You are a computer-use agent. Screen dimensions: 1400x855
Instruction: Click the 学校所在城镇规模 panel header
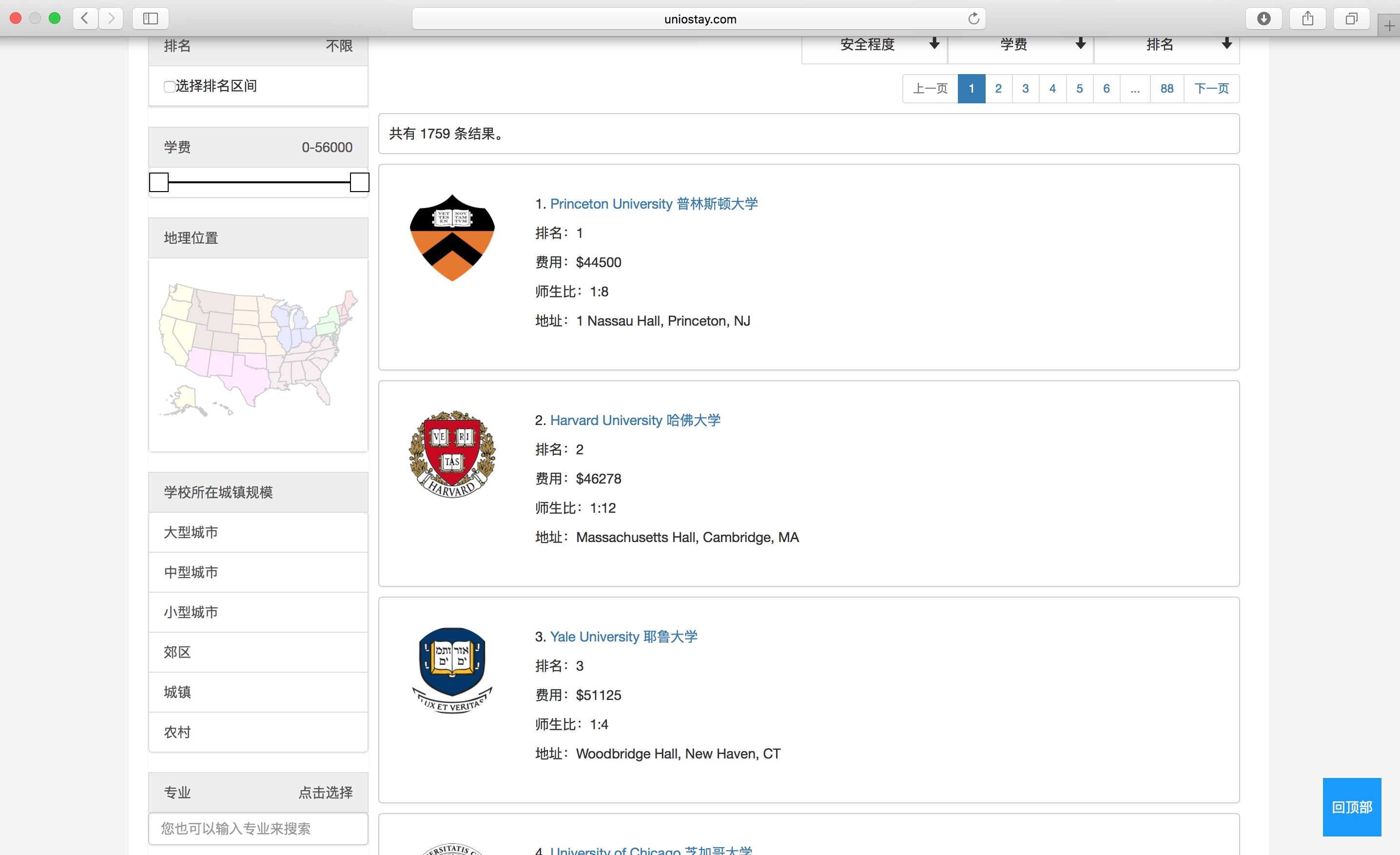point(258,492)
